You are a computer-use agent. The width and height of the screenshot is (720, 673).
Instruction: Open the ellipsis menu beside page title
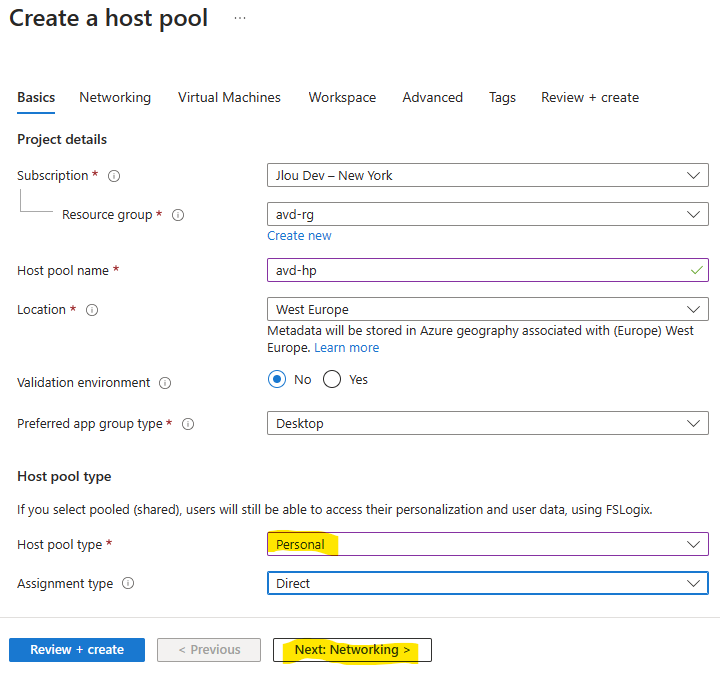click(x=240, y=18)
